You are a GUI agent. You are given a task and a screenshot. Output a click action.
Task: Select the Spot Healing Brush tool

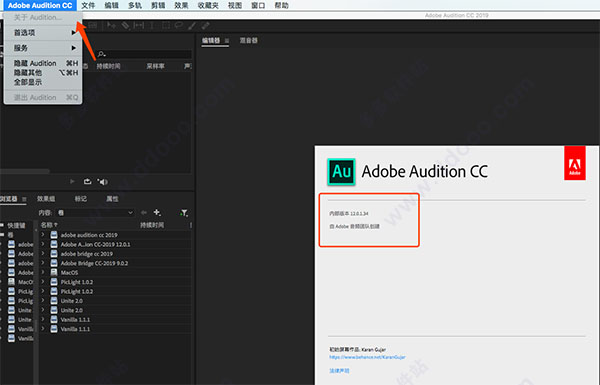[205, 26]
